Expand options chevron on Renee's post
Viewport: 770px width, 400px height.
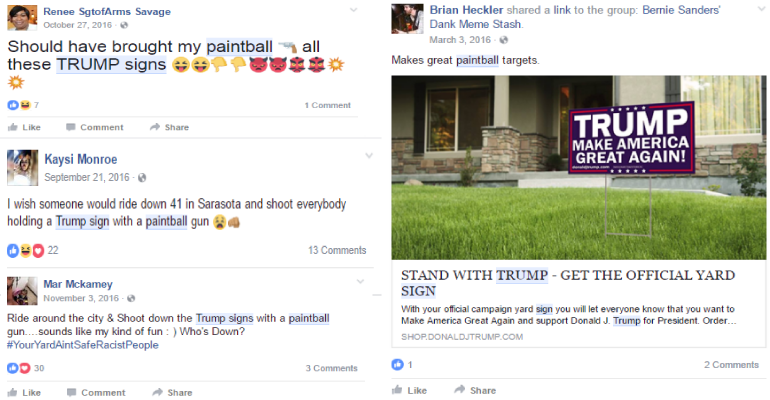[354, 10]
